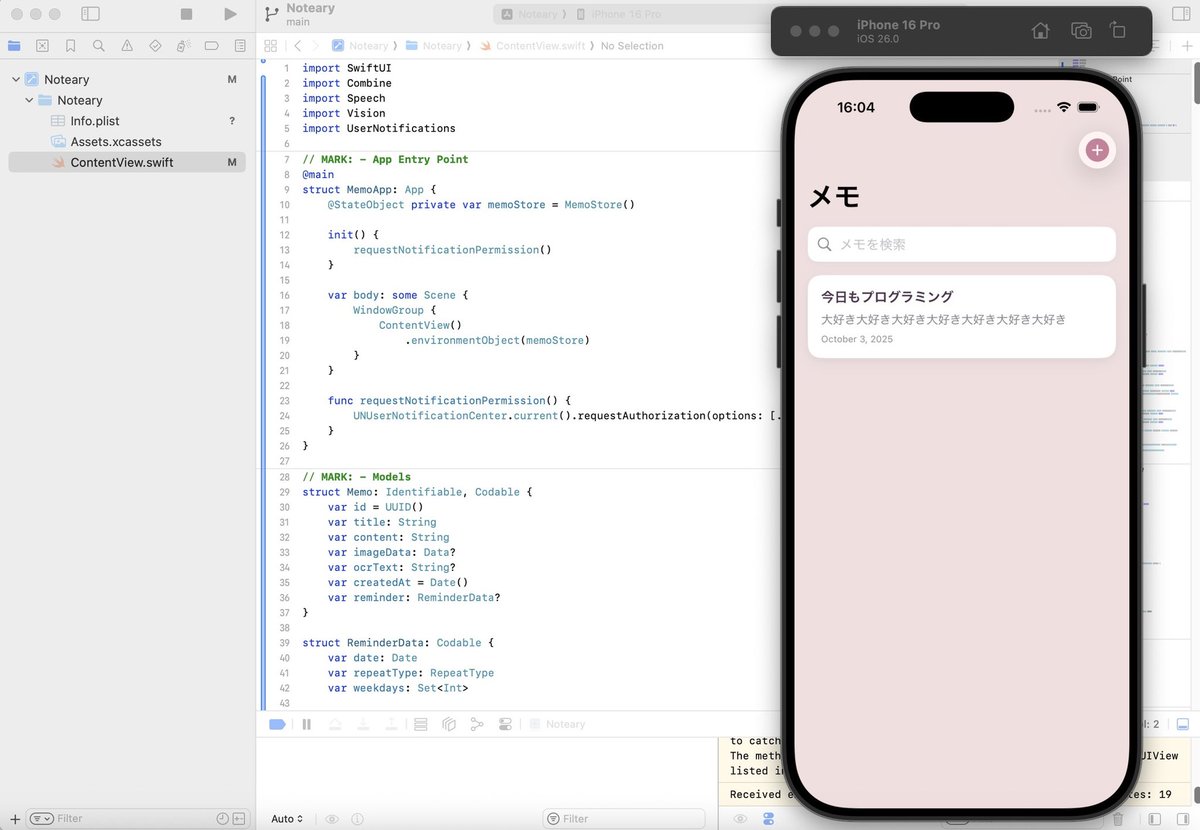Viewport: 1200px width, 830px height.
Task: Open No Selection symbol menu
Action: (x=632, y=46)
